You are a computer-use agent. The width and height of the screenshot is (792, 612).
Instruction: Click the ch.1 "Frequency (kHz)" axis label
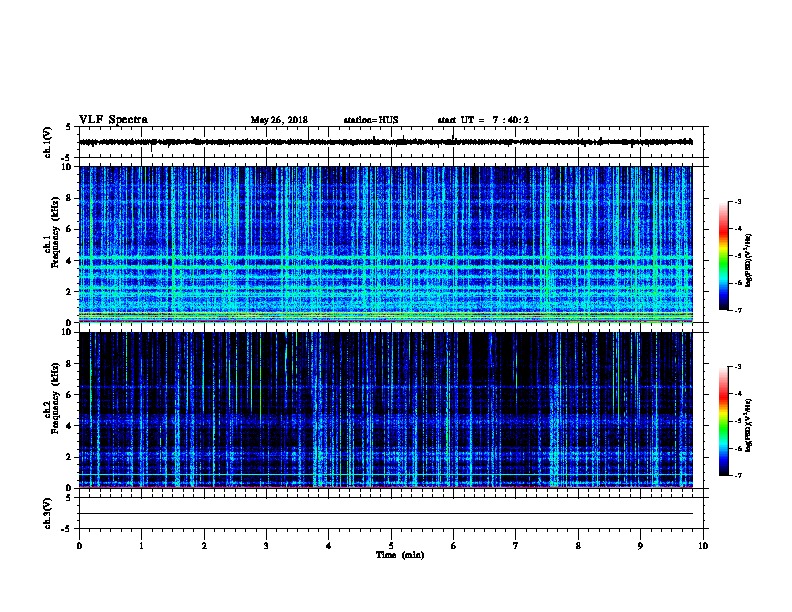(x=55, y=233)
